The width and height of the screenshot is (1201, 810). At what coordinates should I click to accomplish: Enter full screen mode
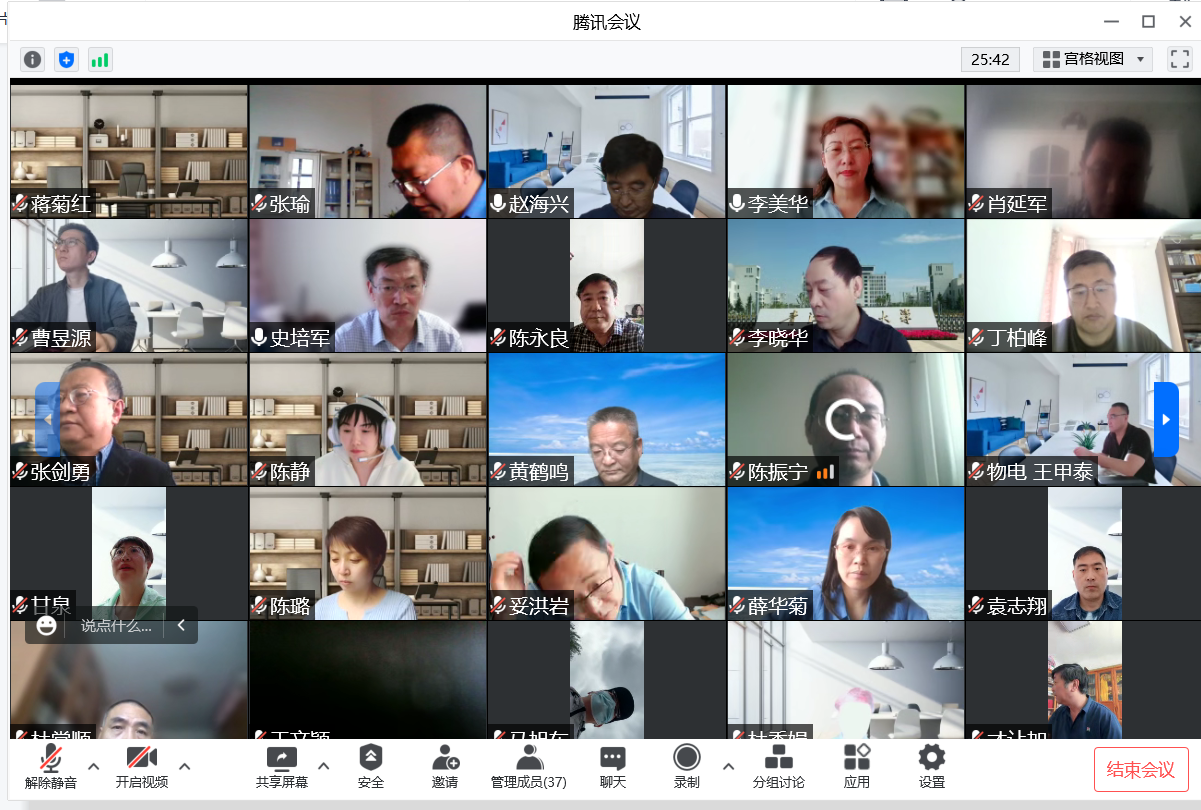coord(1180,59)
